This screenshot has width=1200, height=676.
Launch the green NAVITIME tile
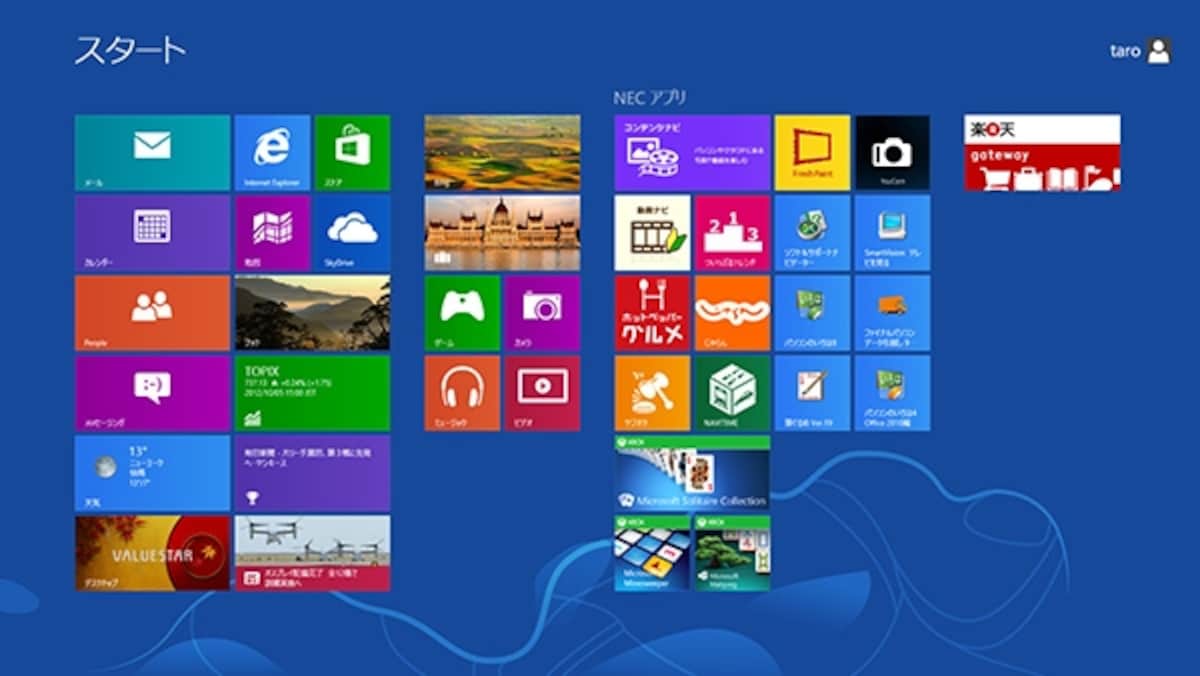[732, 392]
